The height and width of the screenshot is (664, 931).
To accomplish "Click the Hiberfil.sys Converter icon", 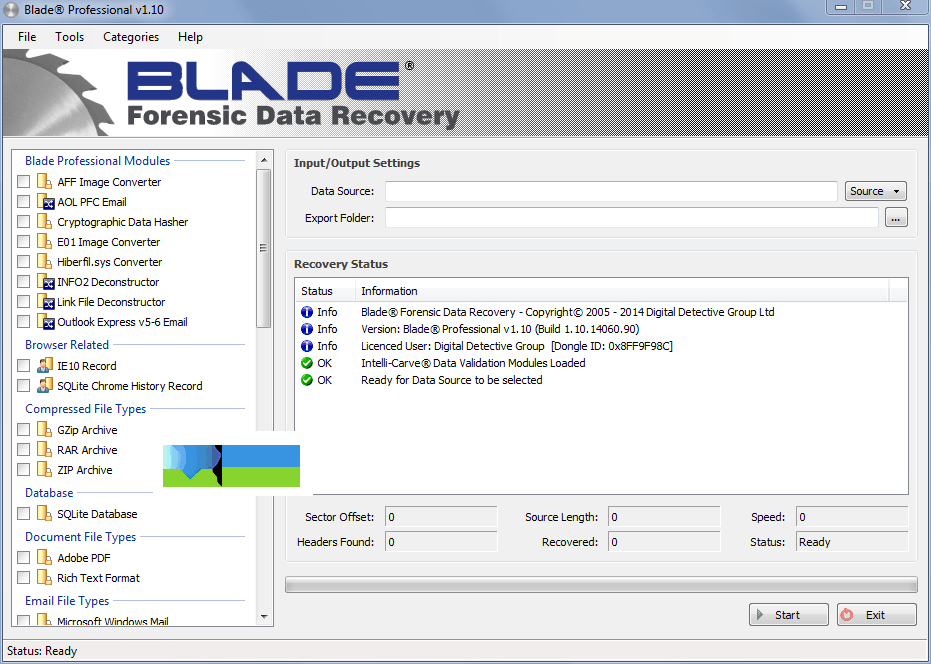I will [45, 261].
